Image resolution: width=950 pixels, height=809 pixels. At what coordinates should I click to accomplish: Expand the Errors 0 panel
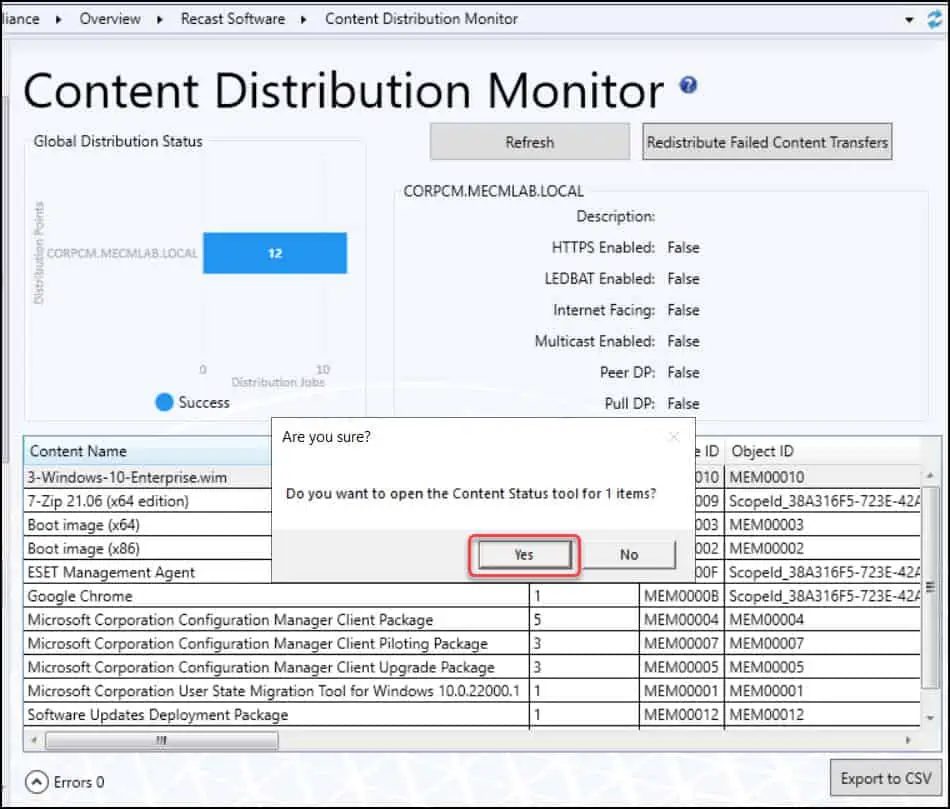click(36, 782)
